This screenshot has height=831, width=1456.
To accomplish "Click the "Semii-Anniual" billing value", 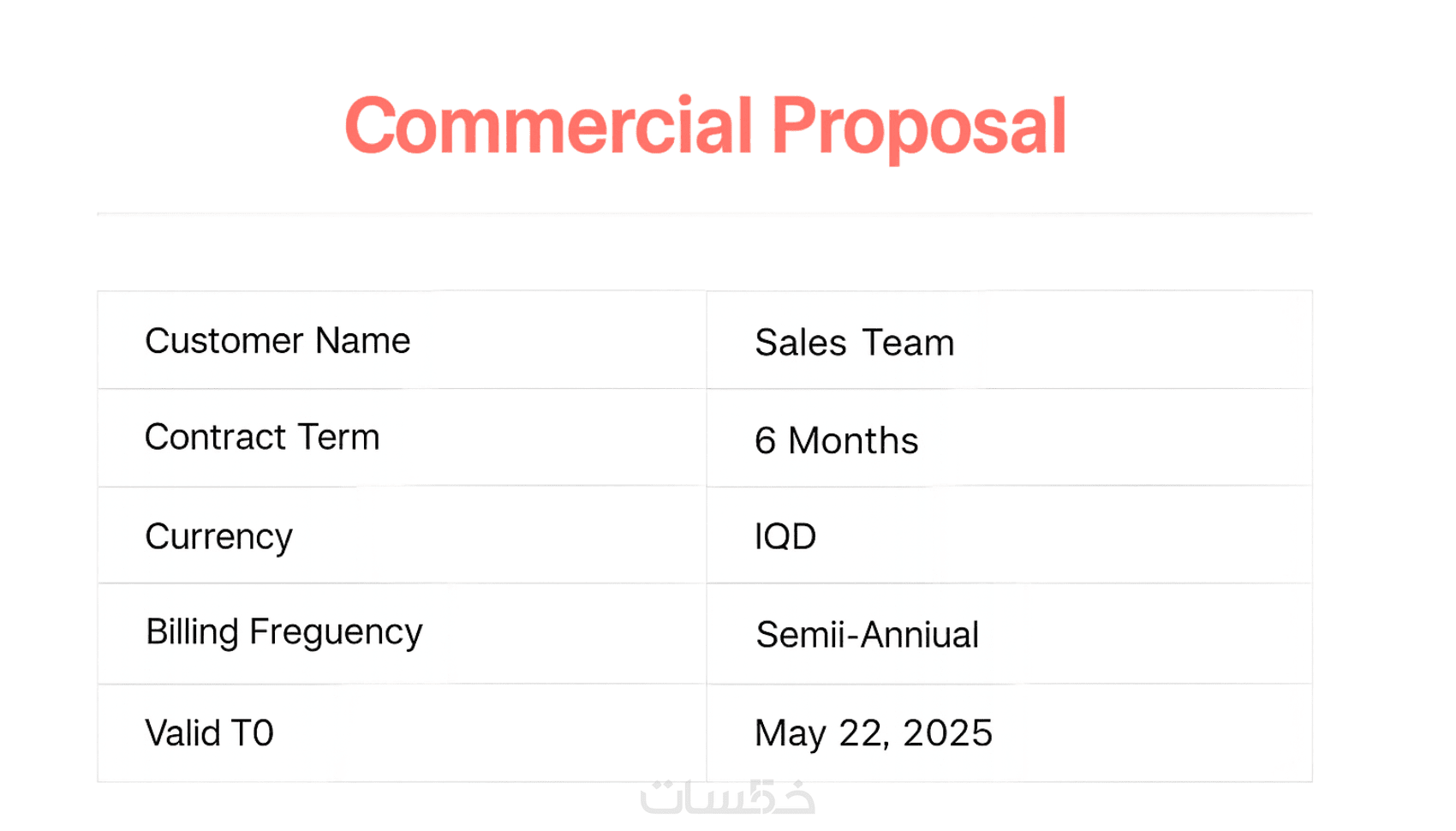I will (867, 635).
